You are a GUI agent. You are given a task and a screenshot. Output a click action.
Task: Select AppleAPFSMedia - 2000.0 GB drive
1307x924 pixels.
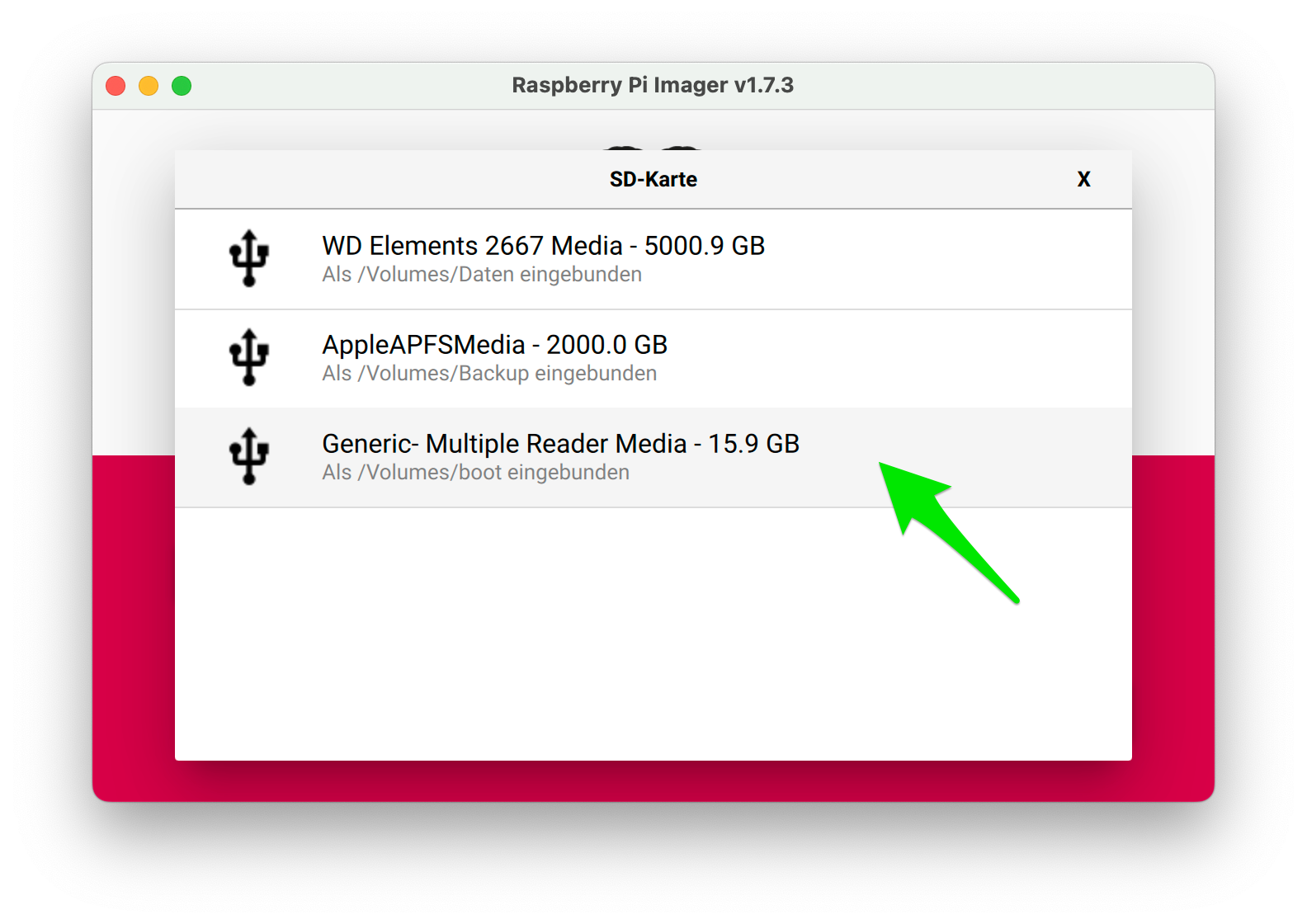[653, 359]
